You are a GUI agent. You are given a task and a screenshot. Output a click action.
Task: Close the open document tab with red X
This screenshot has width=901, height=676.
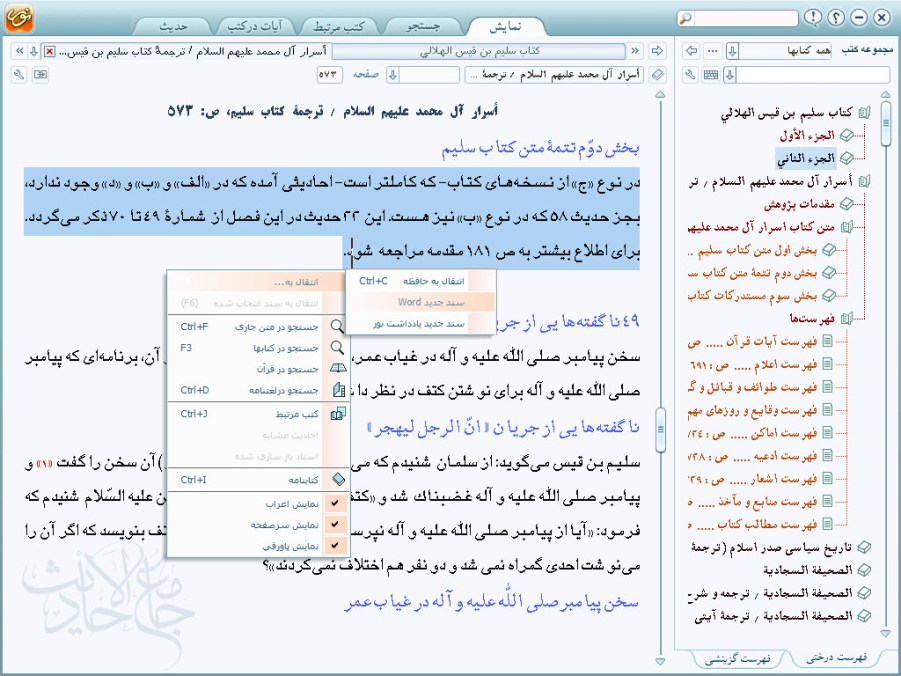50,52
